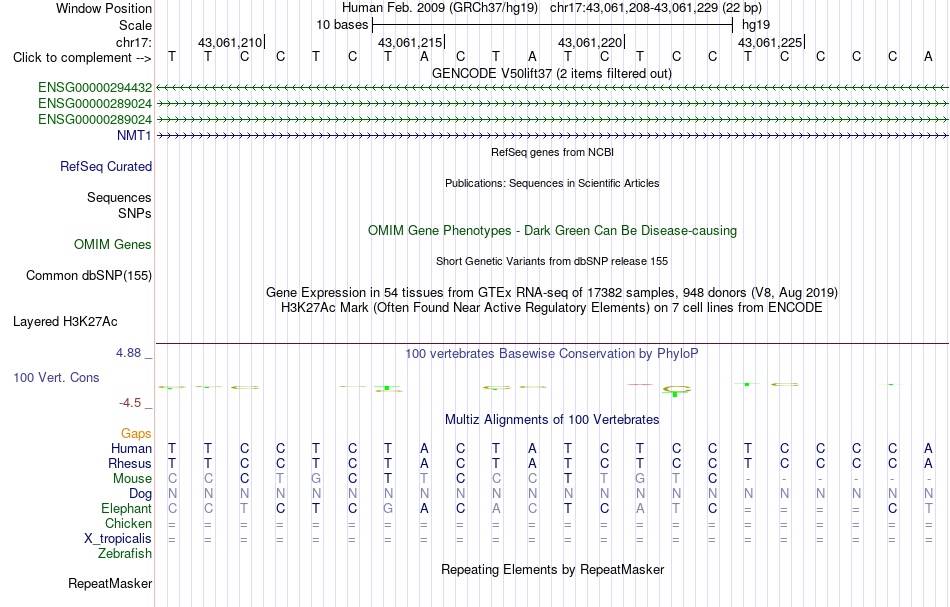Open the NMT1 gene label
Viewport: 950px width, 607px height.
tap(134, 135)
